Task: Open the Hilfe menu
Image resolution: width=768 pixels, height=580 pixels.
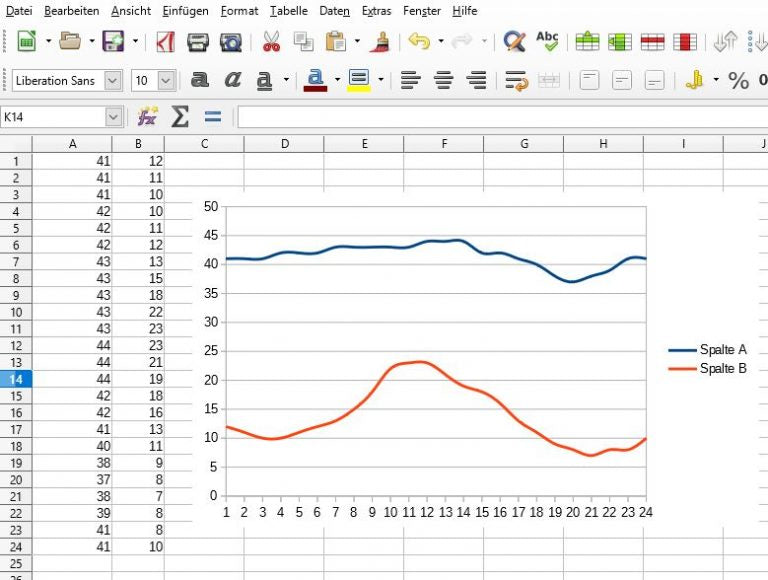Action: coord(465,11)
